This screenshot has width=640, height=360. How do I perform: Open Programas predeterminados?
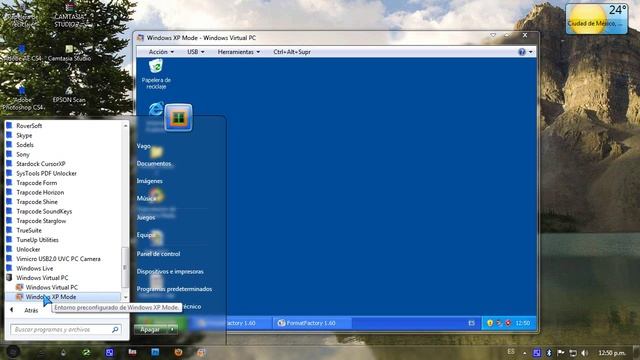point(174,289)
